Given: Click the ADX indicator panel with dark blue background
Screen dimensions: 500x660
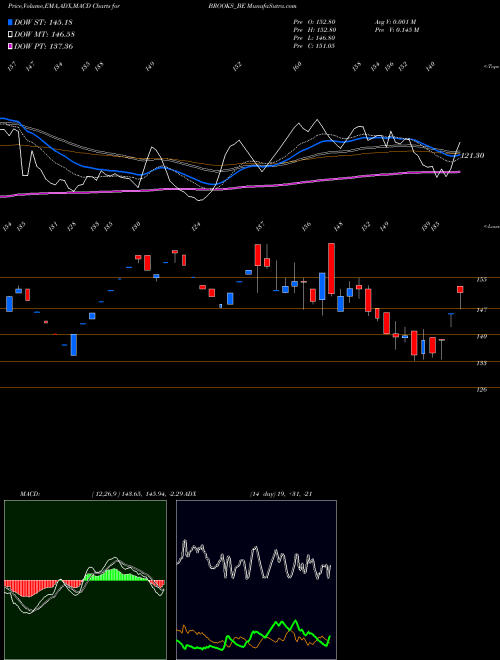Looking at the screenshot, I should click(x=256, y=580).
